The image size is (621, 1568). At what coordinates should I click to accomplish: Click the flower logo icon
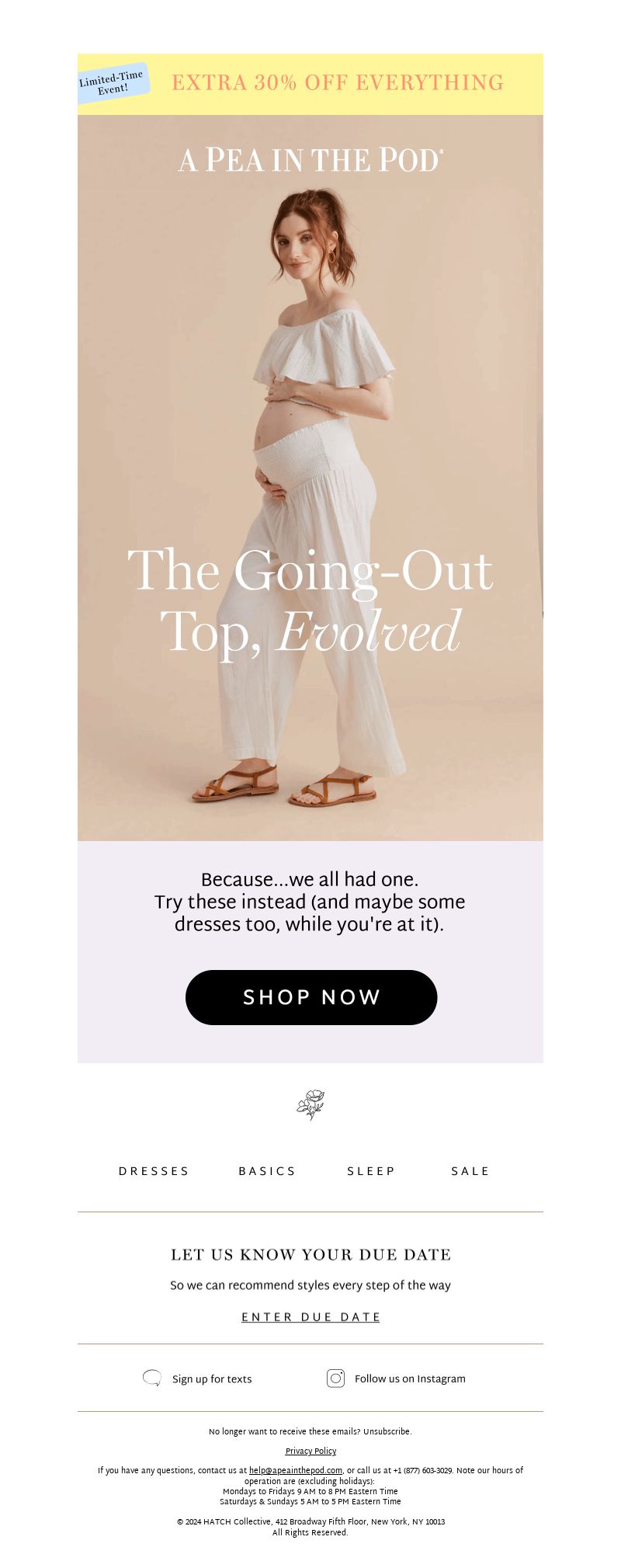point(310,1104)
